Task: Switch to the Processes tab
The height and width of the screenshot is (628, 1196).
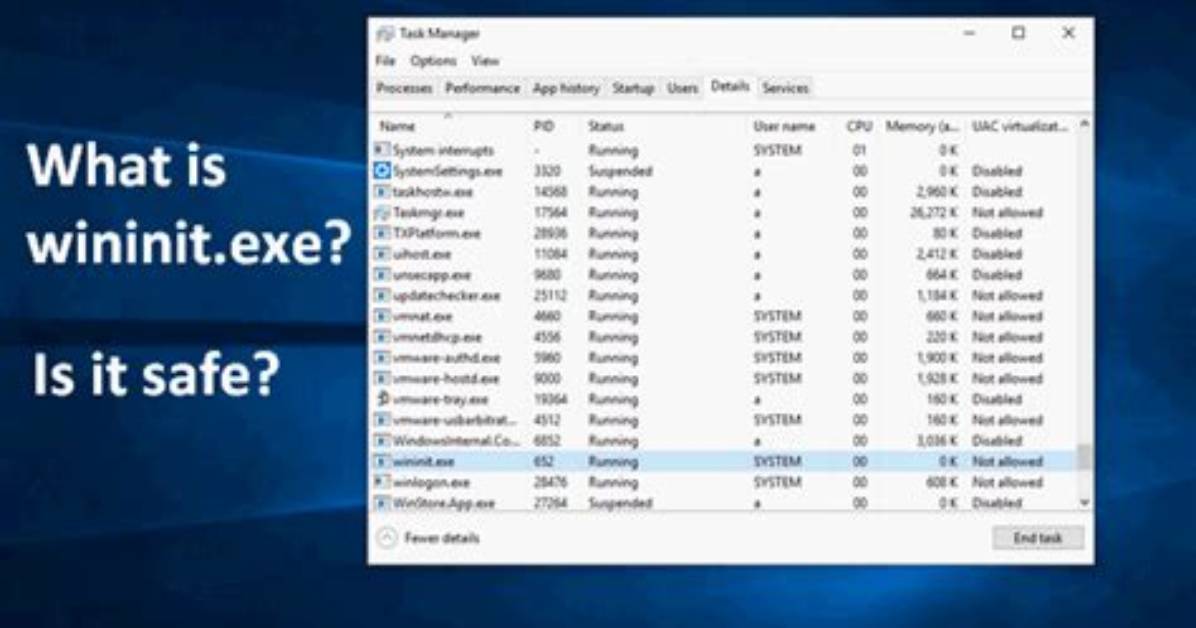Action: coord(404,88)
